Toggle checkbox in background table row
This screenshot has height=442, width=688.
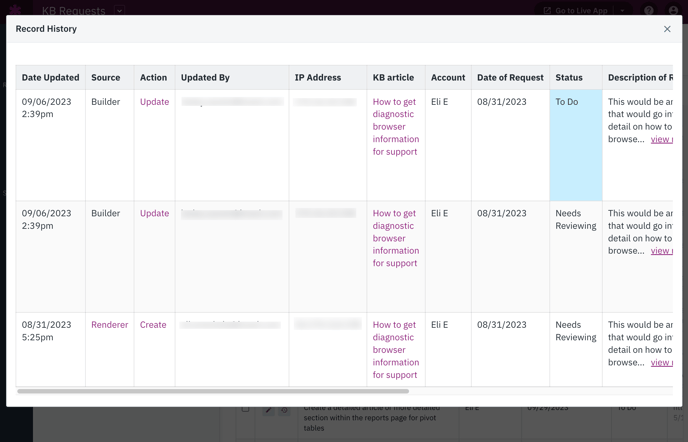point(246,409)
